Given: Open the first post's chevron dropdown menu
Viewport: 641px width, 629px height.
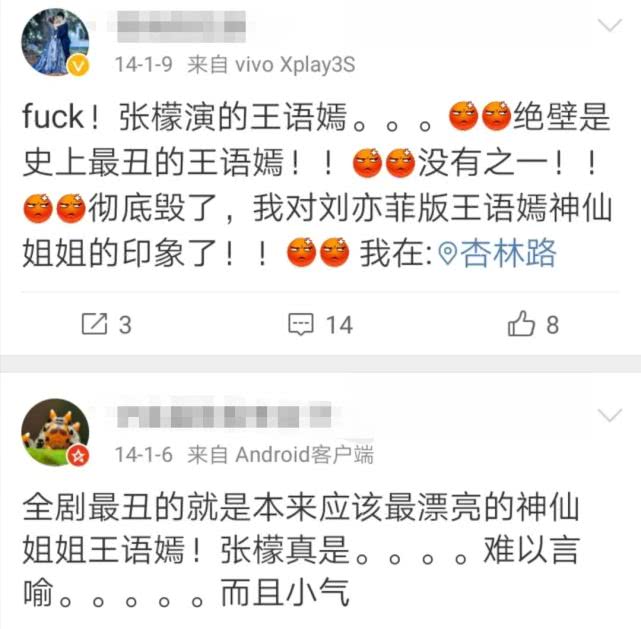Looking at the screenshot, I should coord(610,25).
